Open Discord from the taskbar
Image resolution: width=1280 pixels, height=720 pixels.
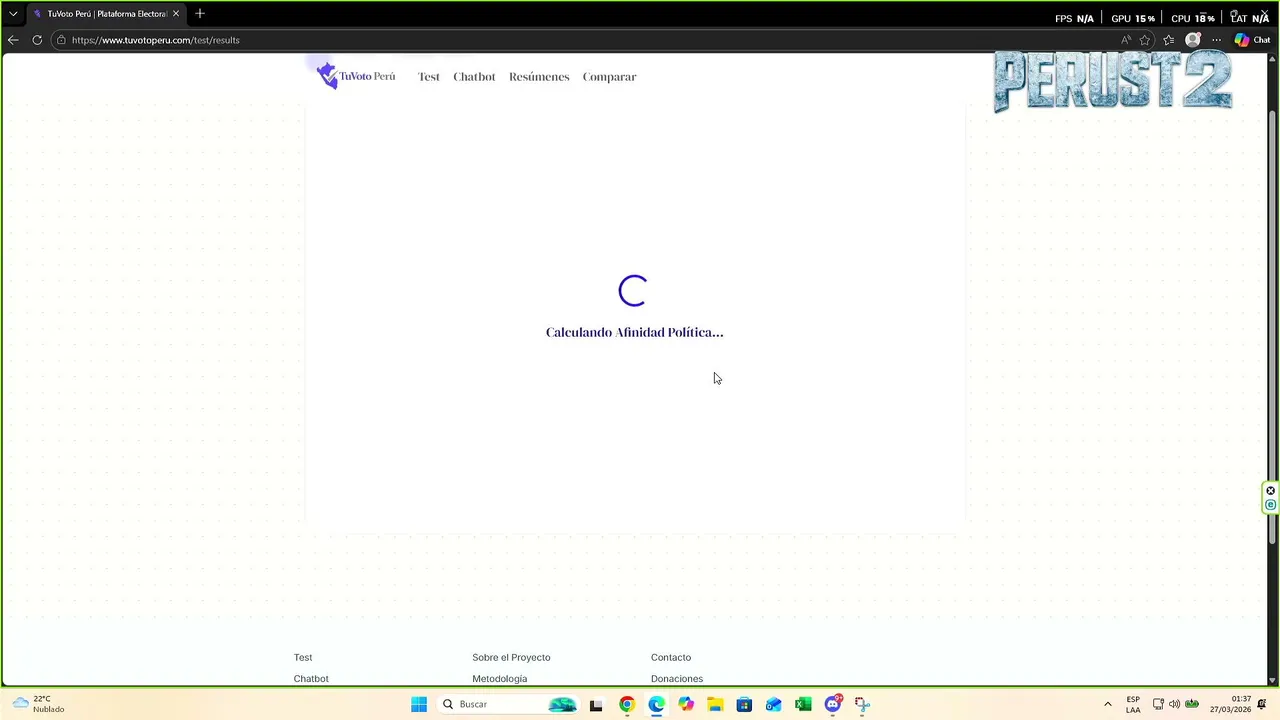pyautogui.click(x=833, y=704)
